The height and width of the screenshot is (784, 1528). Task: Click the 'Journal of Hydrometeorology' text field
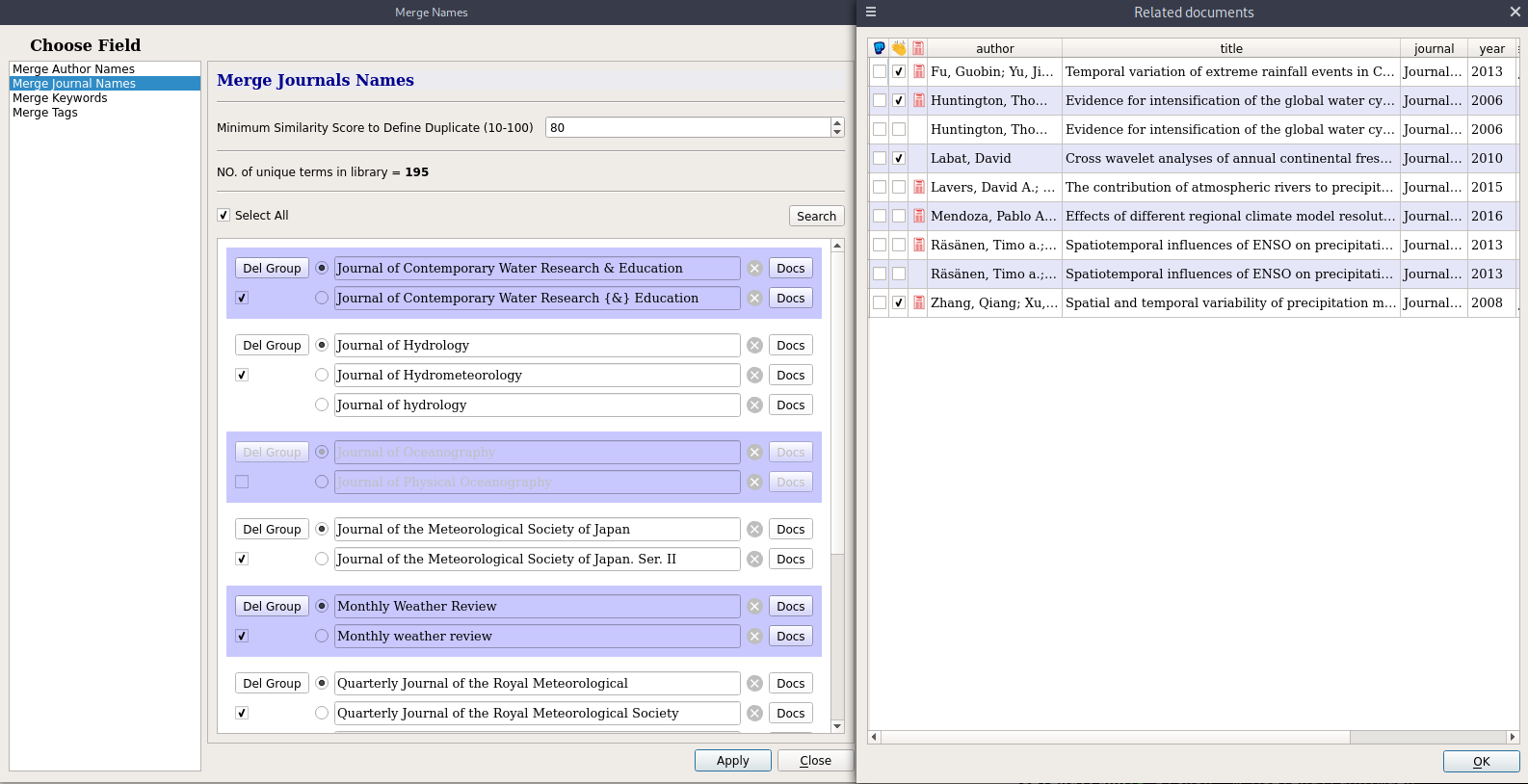(538, 376)
